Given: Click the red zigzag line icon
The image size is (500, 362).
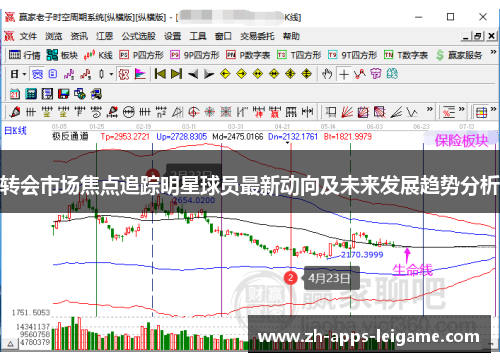Looking at the screenshot, I should [x=360, y=74].
